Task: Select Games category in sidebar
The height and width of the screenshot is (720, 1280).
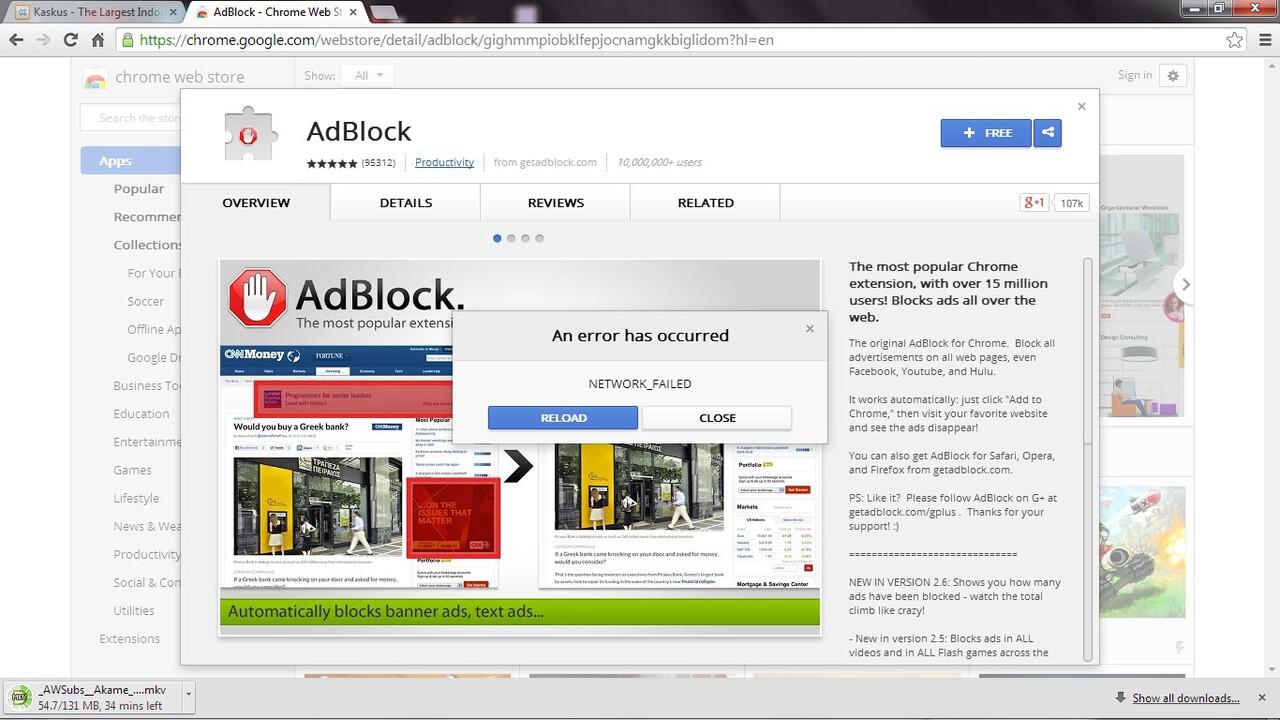Action: (x=132, y=470)
